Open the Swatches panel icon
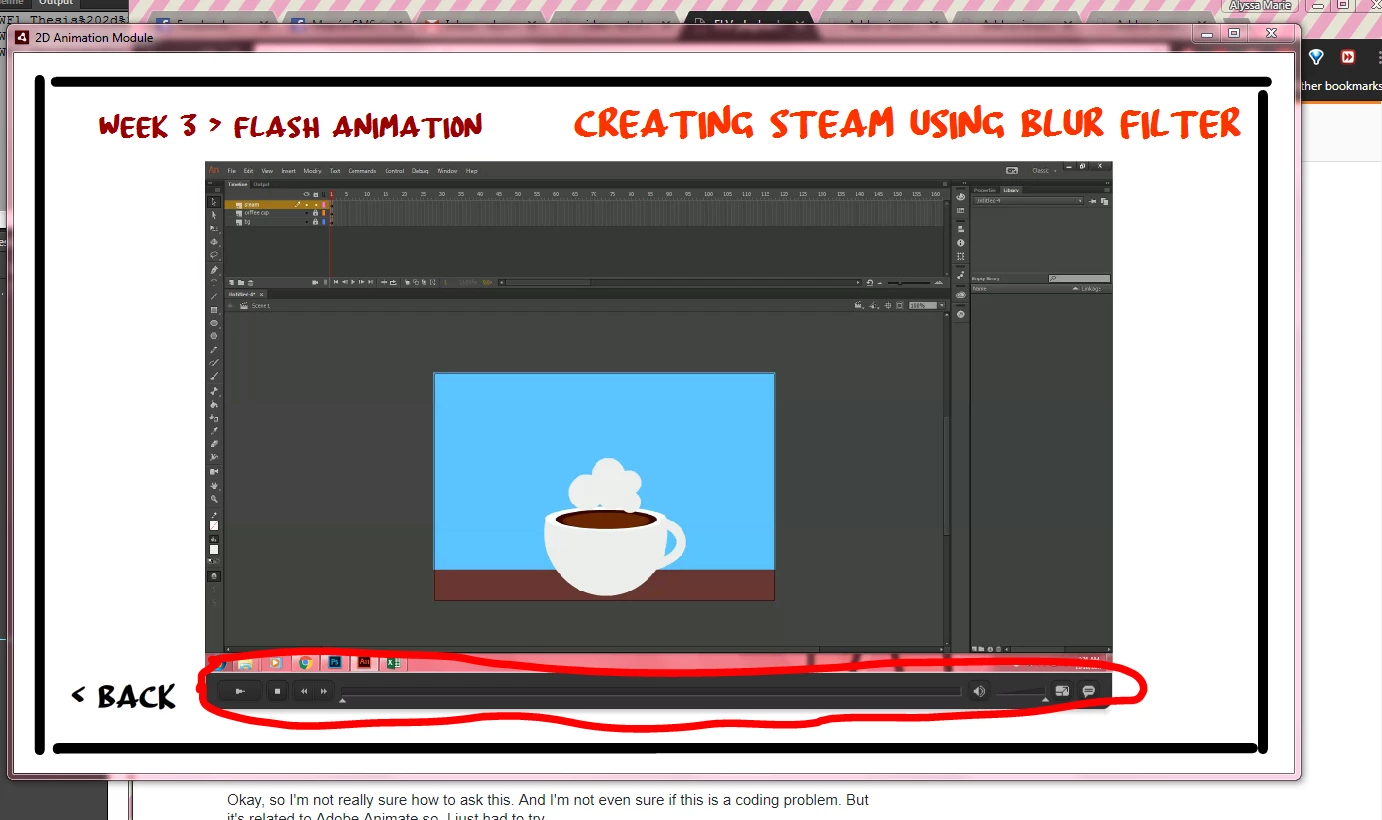Screen dimensions: 1382x820 point(961,211)
